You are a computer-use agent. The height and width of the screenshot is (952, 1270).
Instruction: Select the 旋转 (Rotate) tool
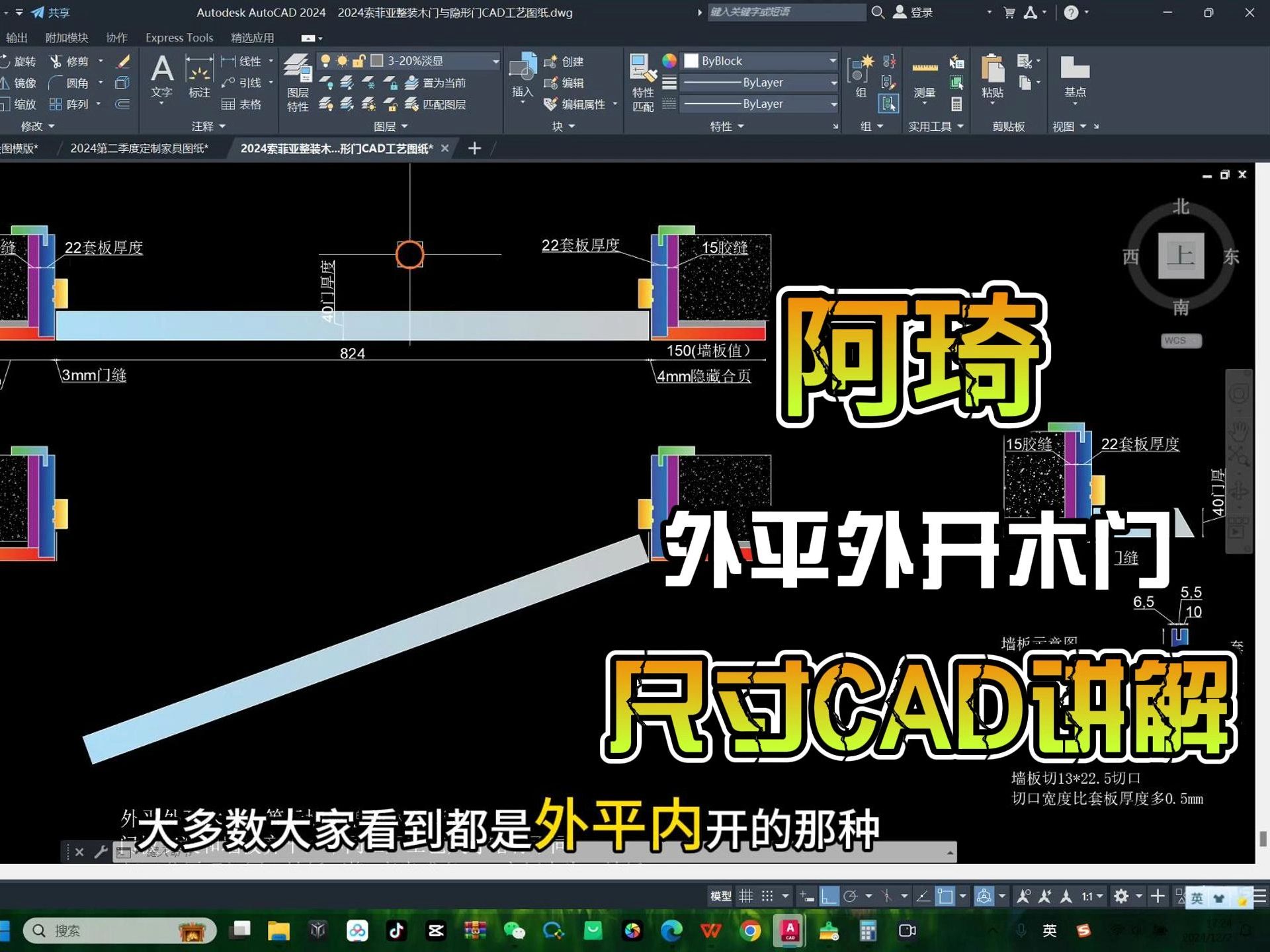pyautogui.click(x=19, y=61)
